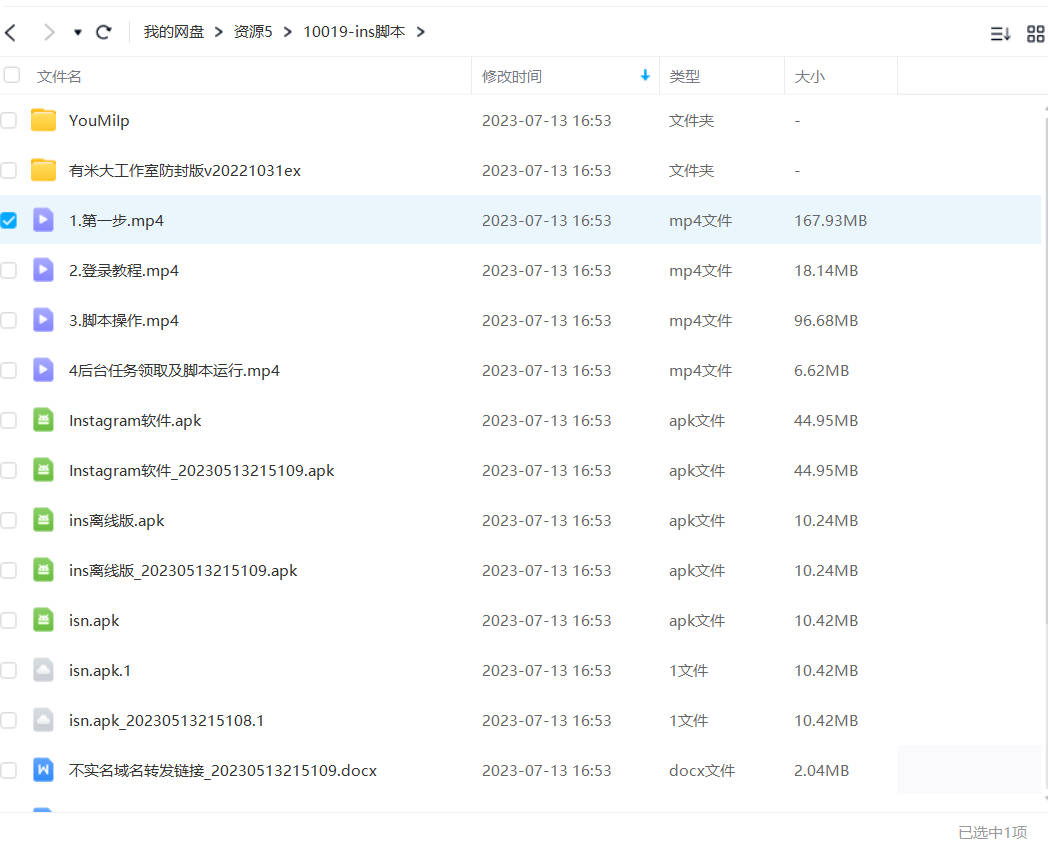The image size is (1048, 850).
Task: Click the 有米大工作室防封版 folder icon
Action: 43,170
